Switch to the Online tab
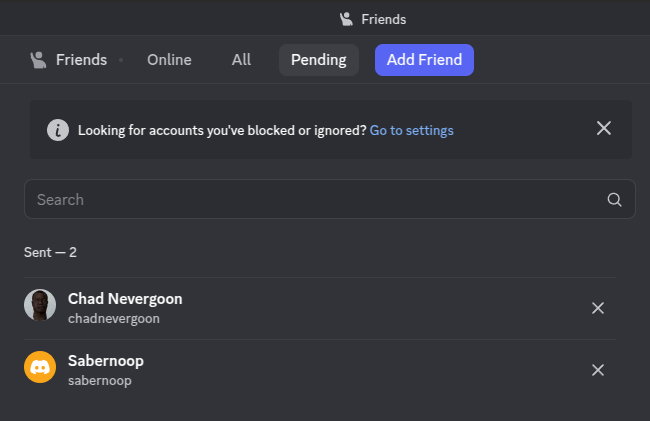Viewport: 650px width, 421px height. (x=169, y=60)
